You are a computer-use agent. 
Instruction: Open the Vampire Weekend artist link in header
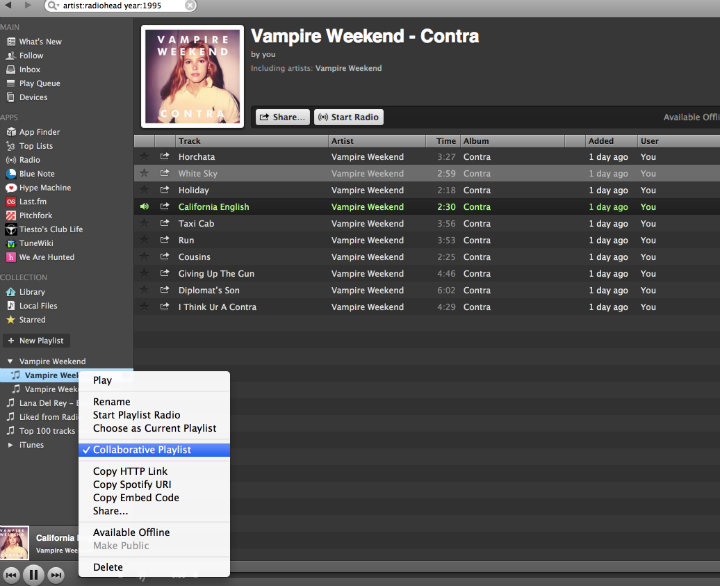[x=348, y=68]
